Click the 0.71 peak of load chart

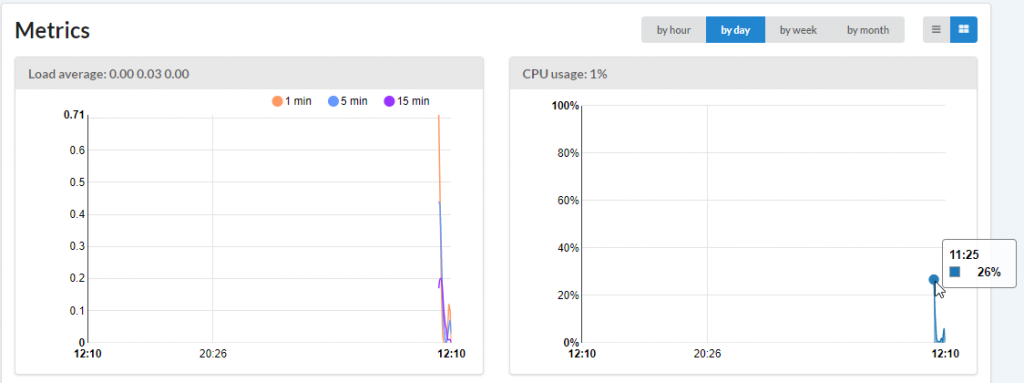[438, 116]
